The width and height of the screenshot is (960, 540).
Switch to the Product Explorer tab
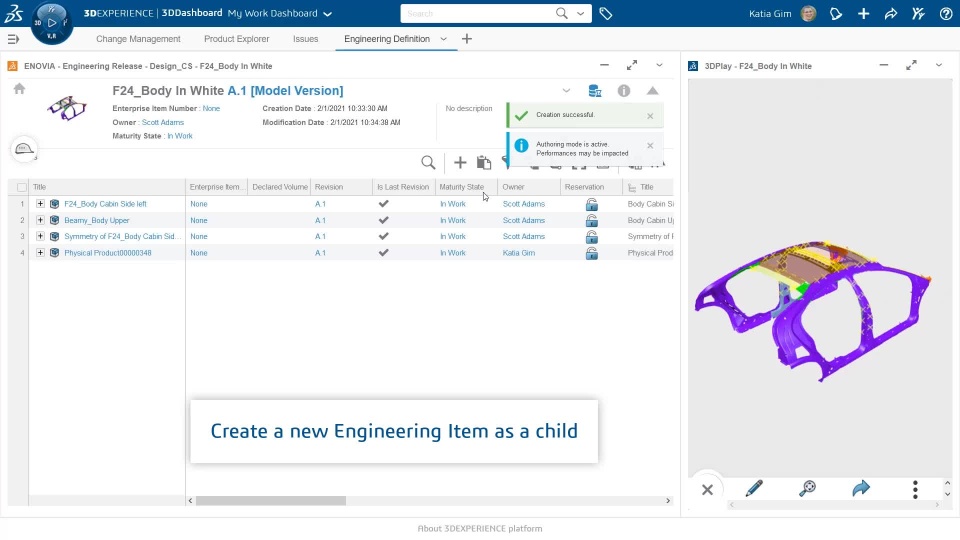tap(236, 39)
